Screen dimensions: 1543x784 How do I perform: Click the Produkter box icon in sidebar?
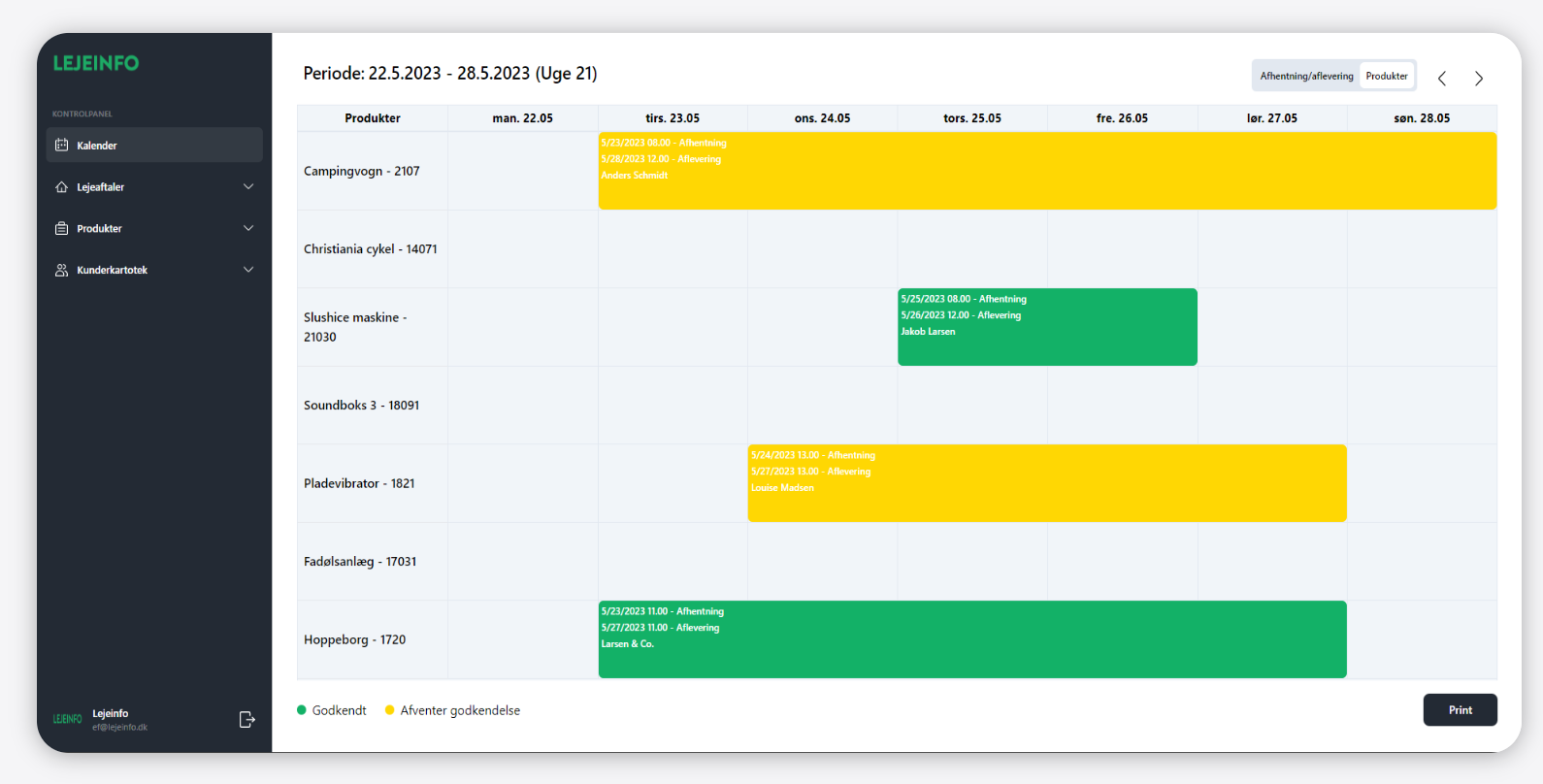point(62,229)
